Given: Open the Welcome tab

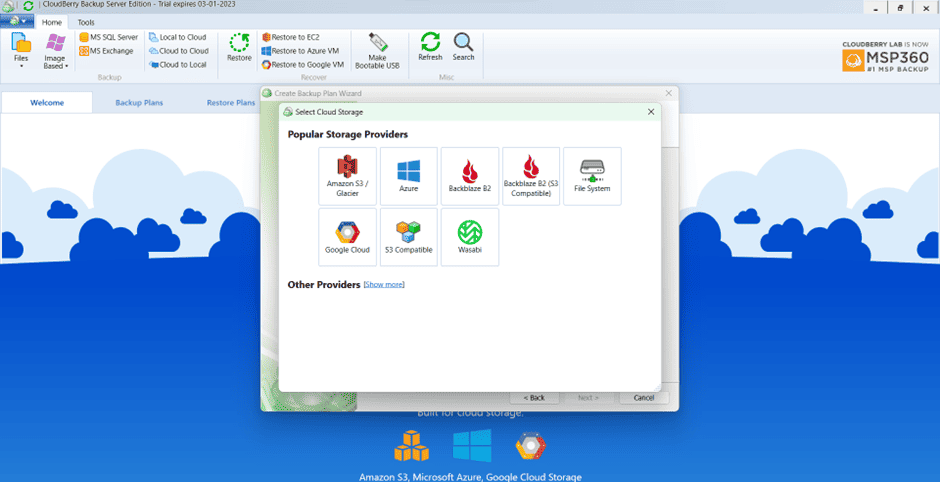Looking at the screenshot, I should coord(47,103).
